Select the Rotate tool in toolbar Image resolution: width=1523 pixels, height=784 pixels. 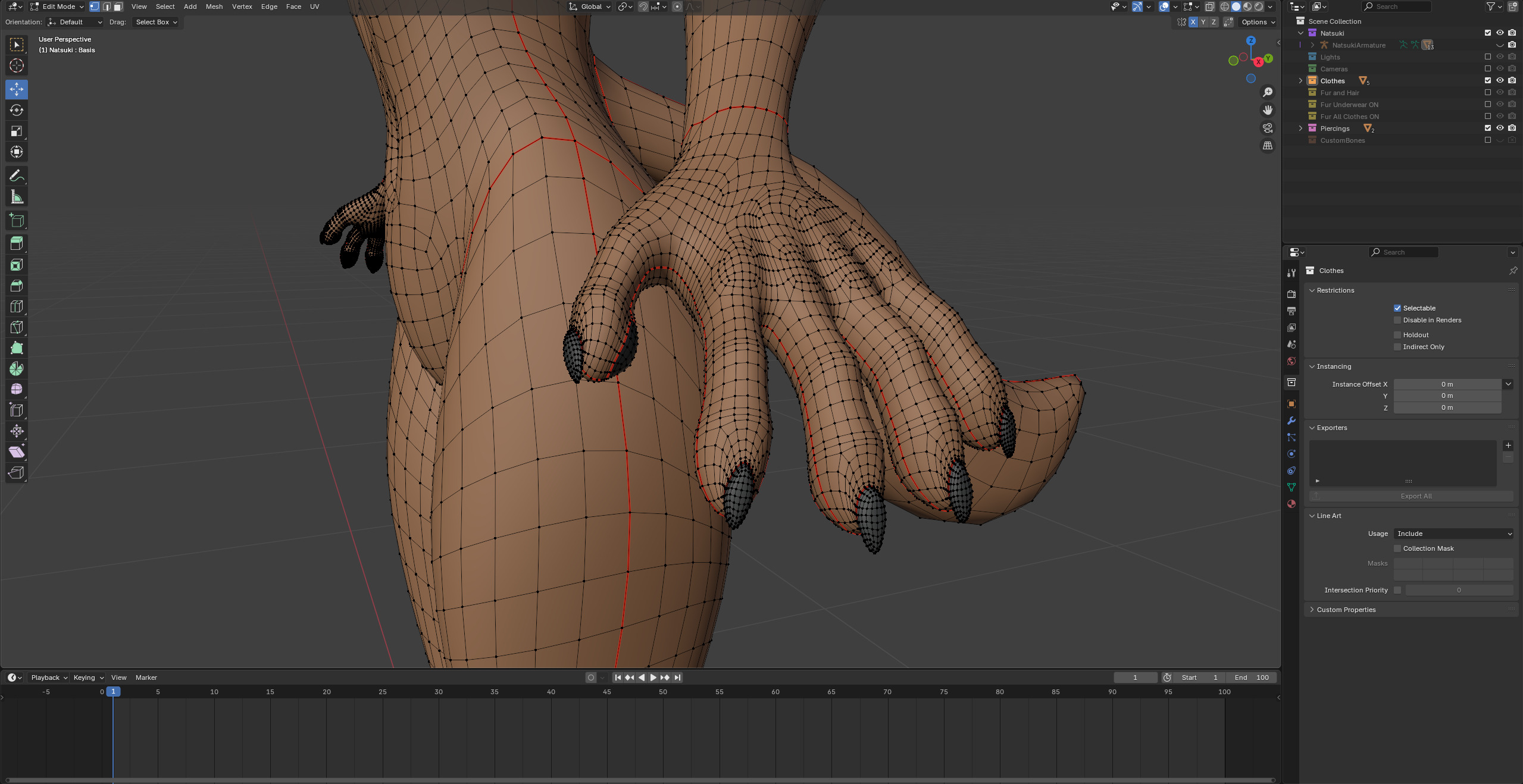(x=17, y=110)
